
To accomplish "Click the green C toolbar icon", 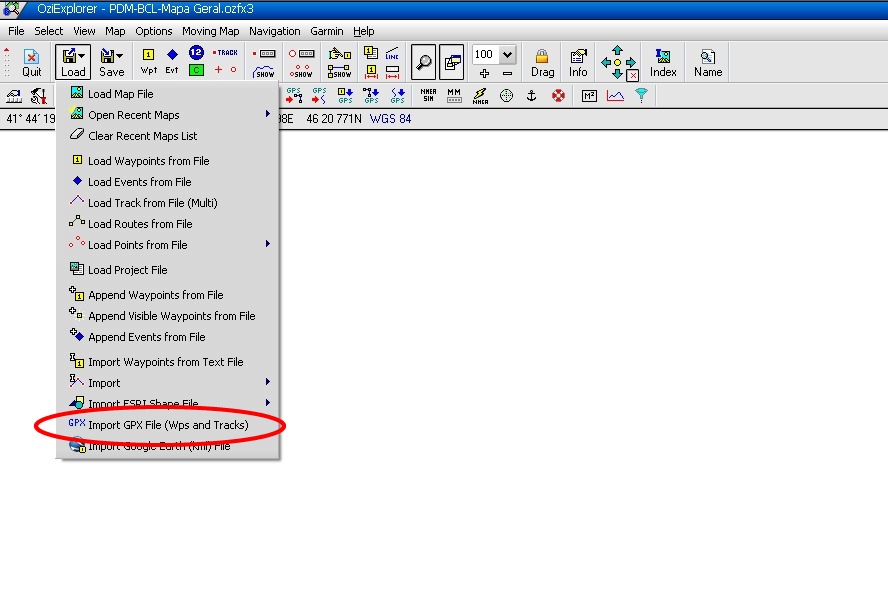I will pos(196,70).
